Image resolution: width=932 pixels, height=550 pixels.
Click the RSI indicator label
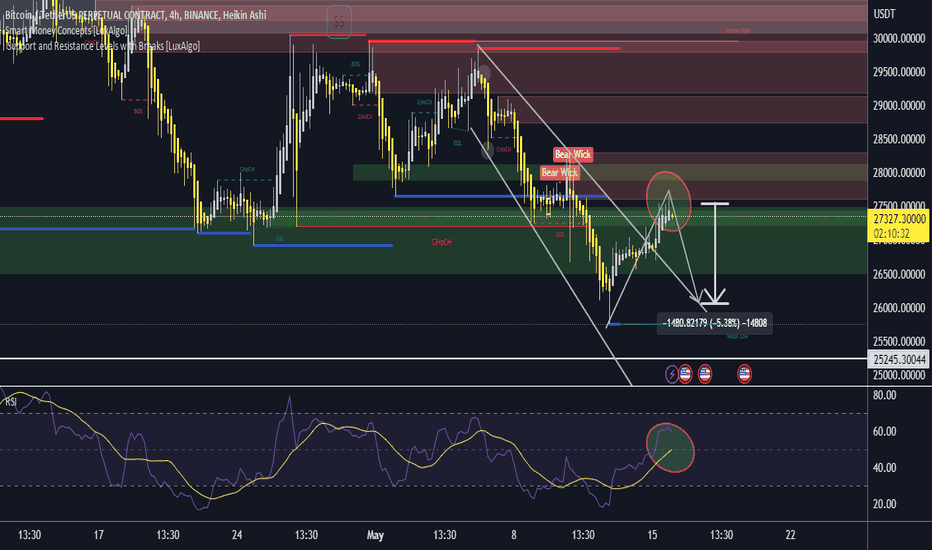(x=11, y=402)
